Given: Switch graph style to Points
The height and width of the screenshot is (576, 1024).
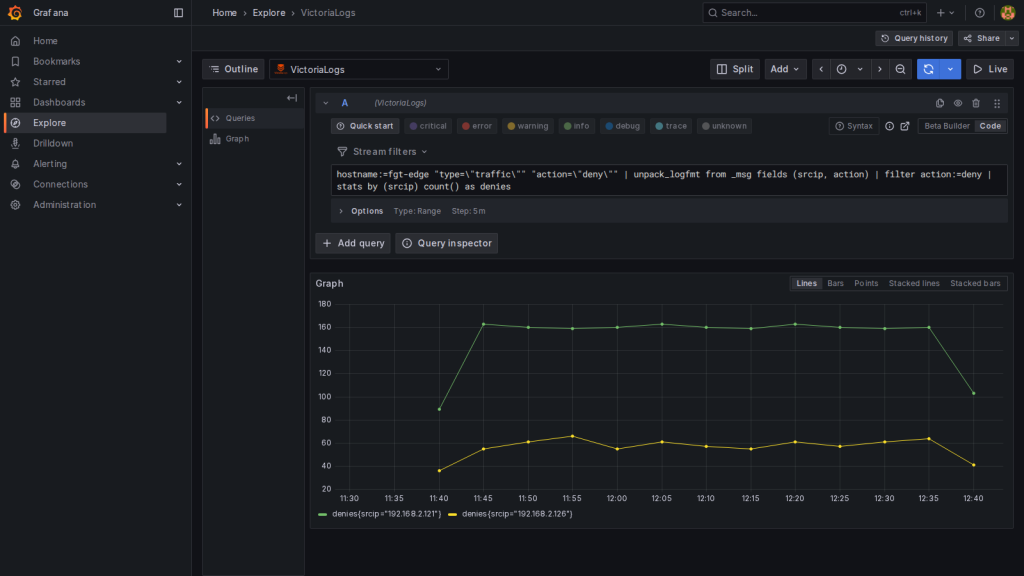Looking at the screenshot, I should pos(866,283).
